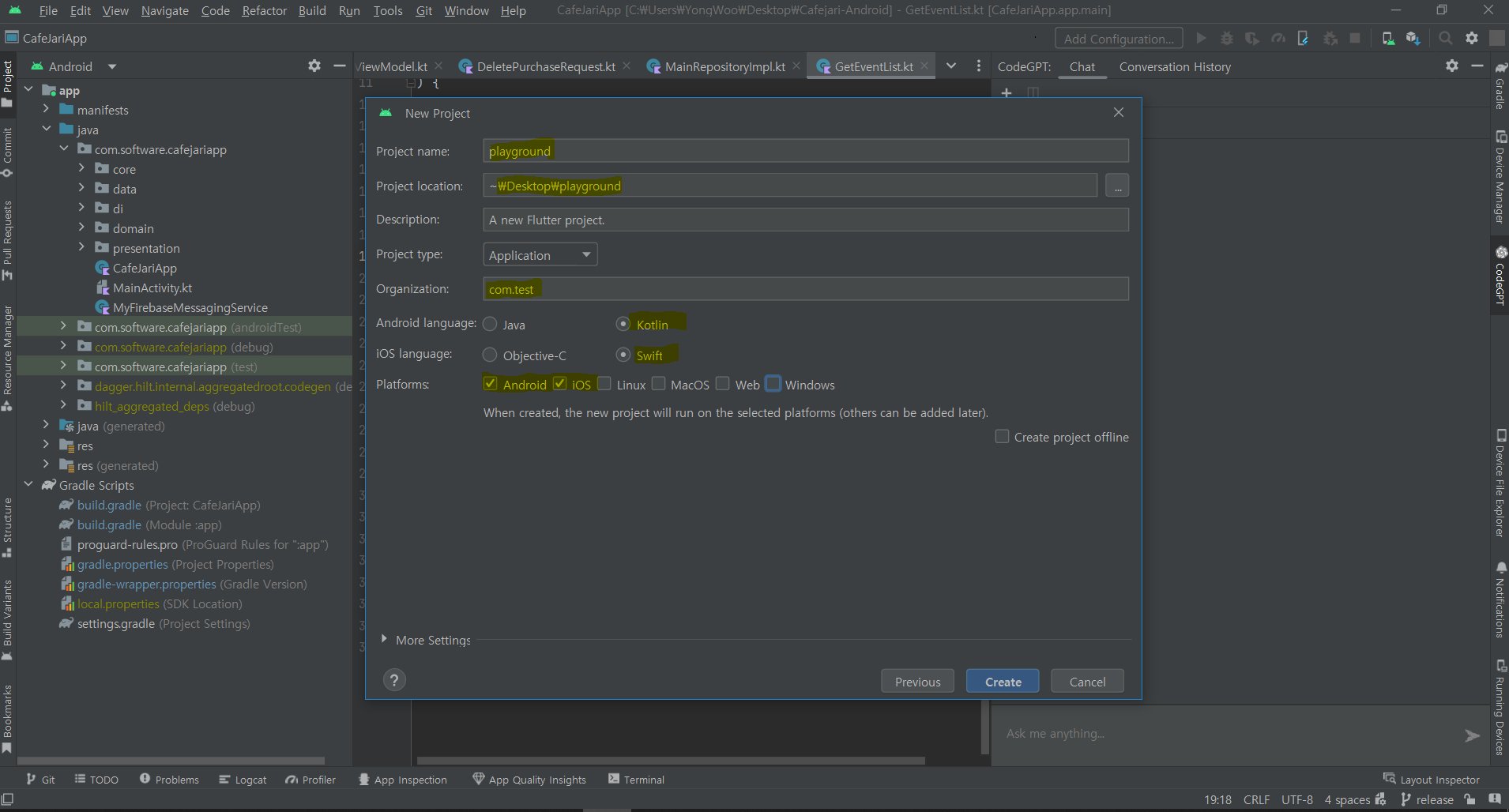
Task: Select Objective-C as iOS language
Action: (x=490, y=355)
